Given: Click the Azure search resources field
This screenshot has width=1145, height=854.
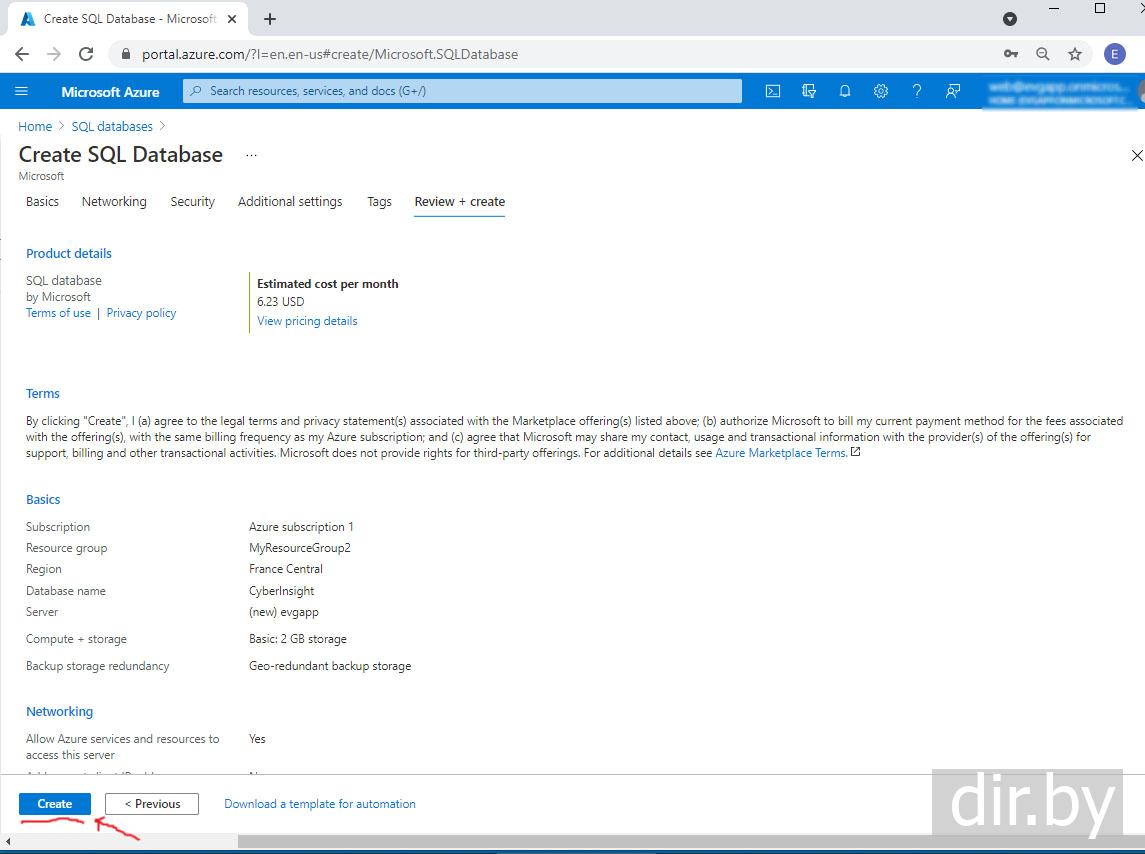Looking at the screenshot, I should pos(462,91).
